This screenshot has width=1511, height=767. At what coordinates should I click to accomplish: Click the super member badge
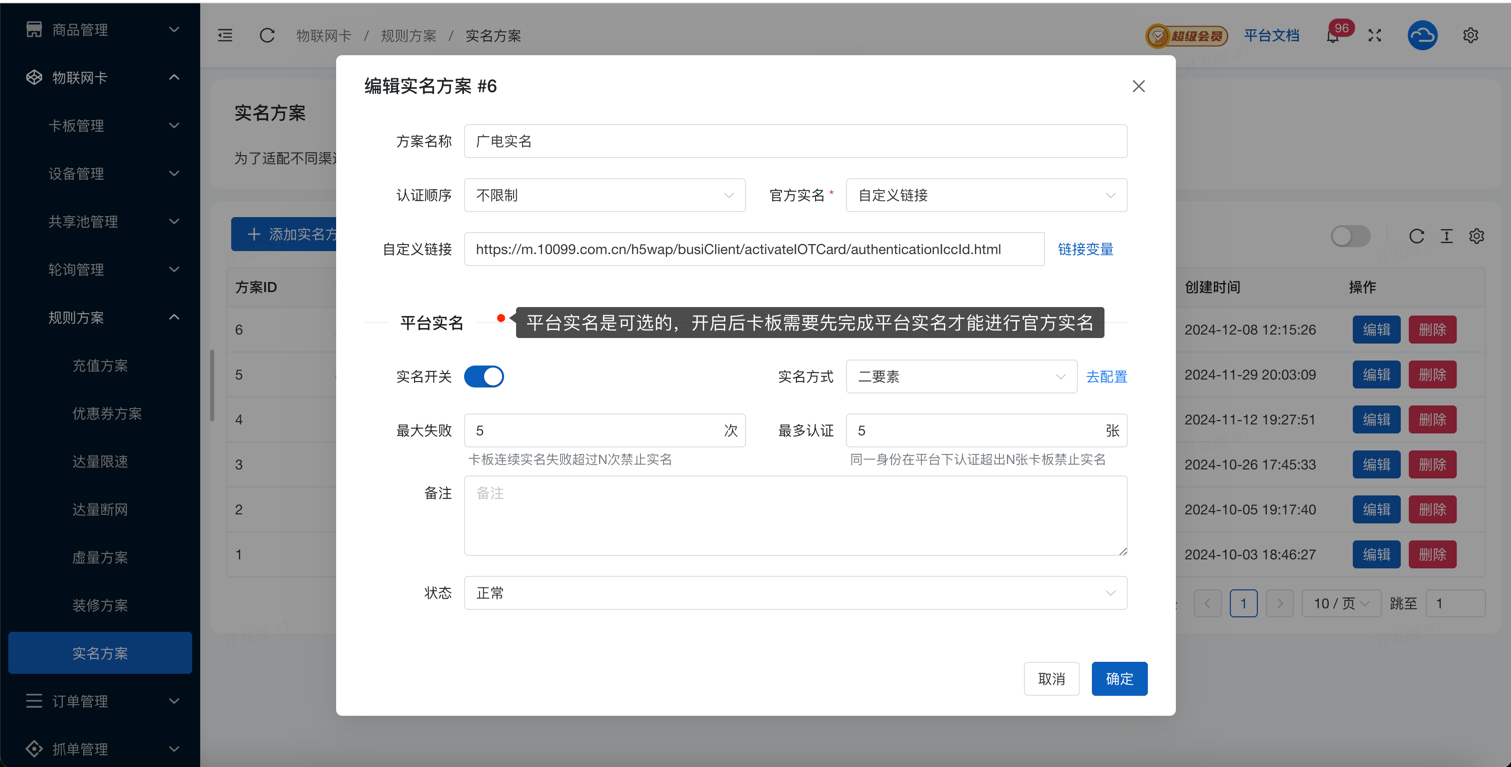pyautogui.click(x=1186, y=36)
